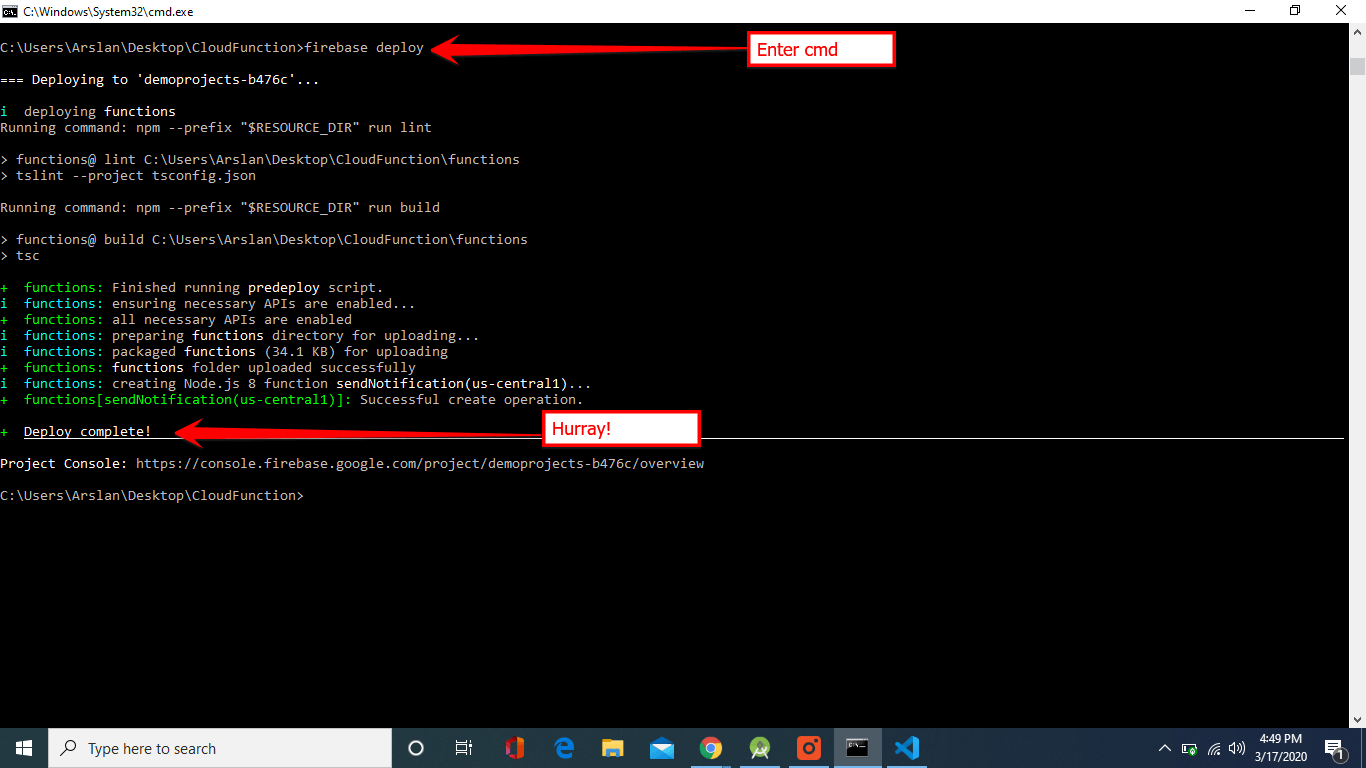1366x768 pixels.
Task: Click 'preparing functions directory for uploading...' line
Action: [240, 336]
